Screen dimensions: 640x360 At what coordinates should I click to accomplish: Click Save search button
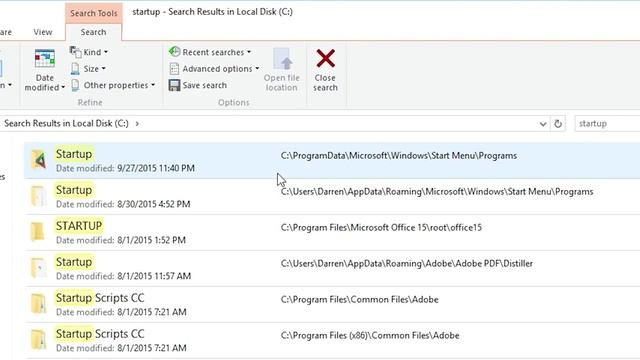198,85
